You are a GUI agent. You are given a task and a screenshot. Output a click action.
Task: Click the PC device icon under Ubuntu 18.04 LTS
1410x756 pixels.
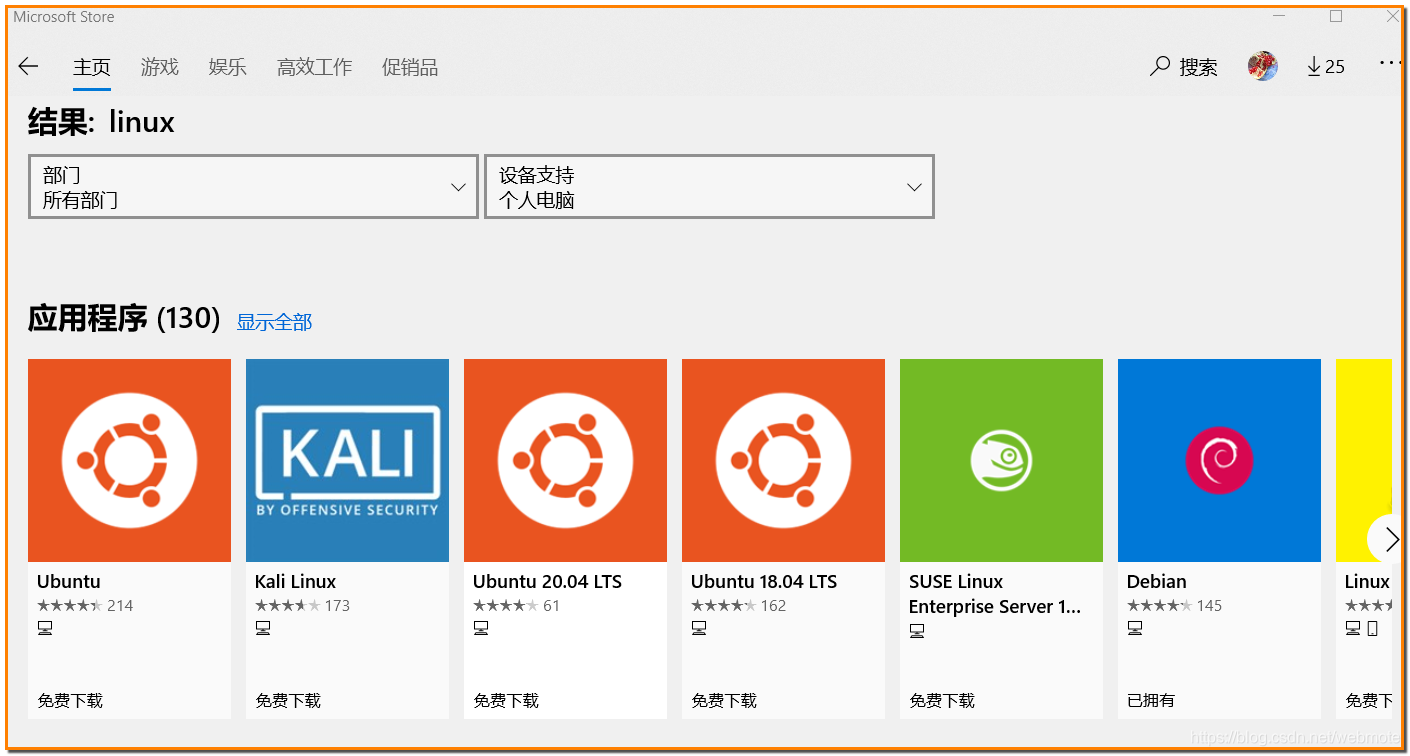699,628
